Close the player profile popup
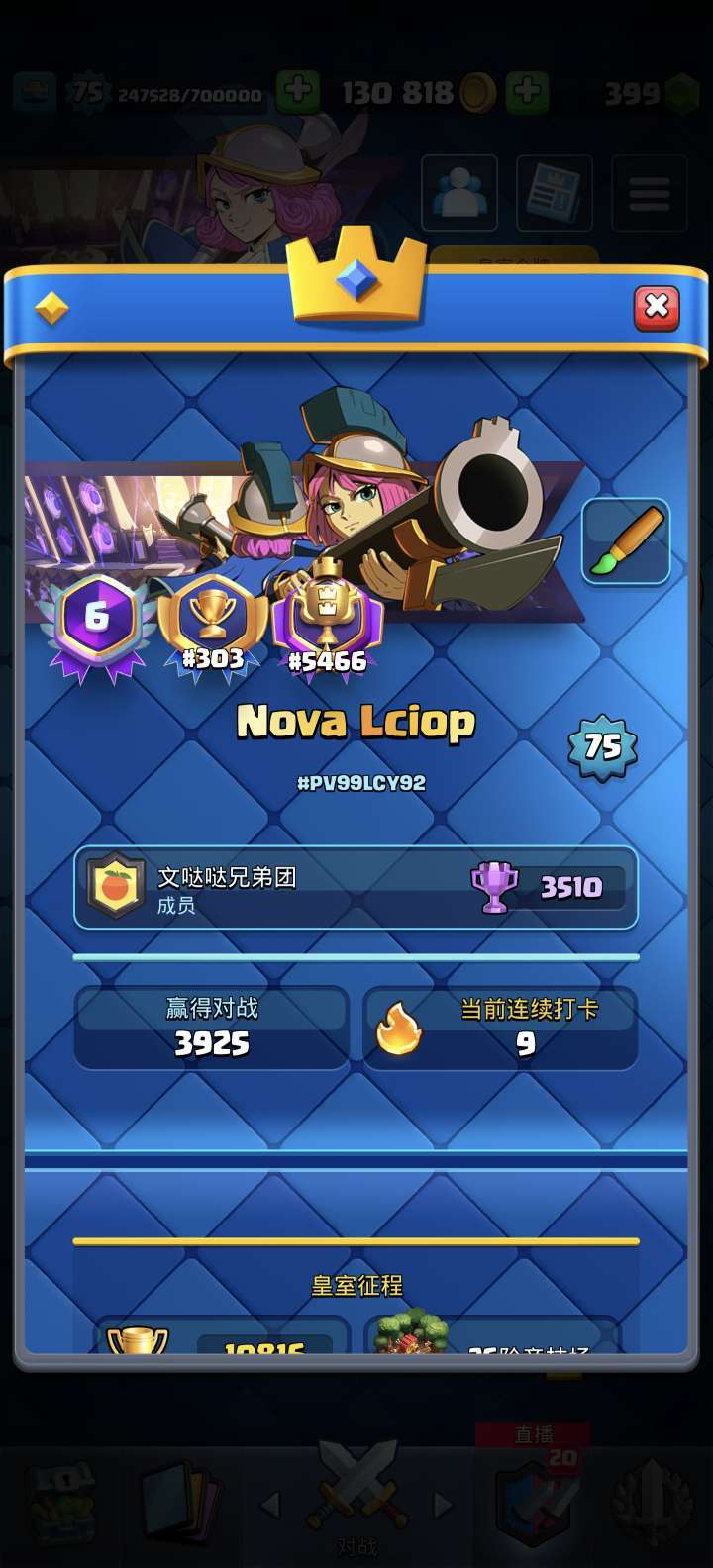713x1568 pixels. tap(657, 308)
